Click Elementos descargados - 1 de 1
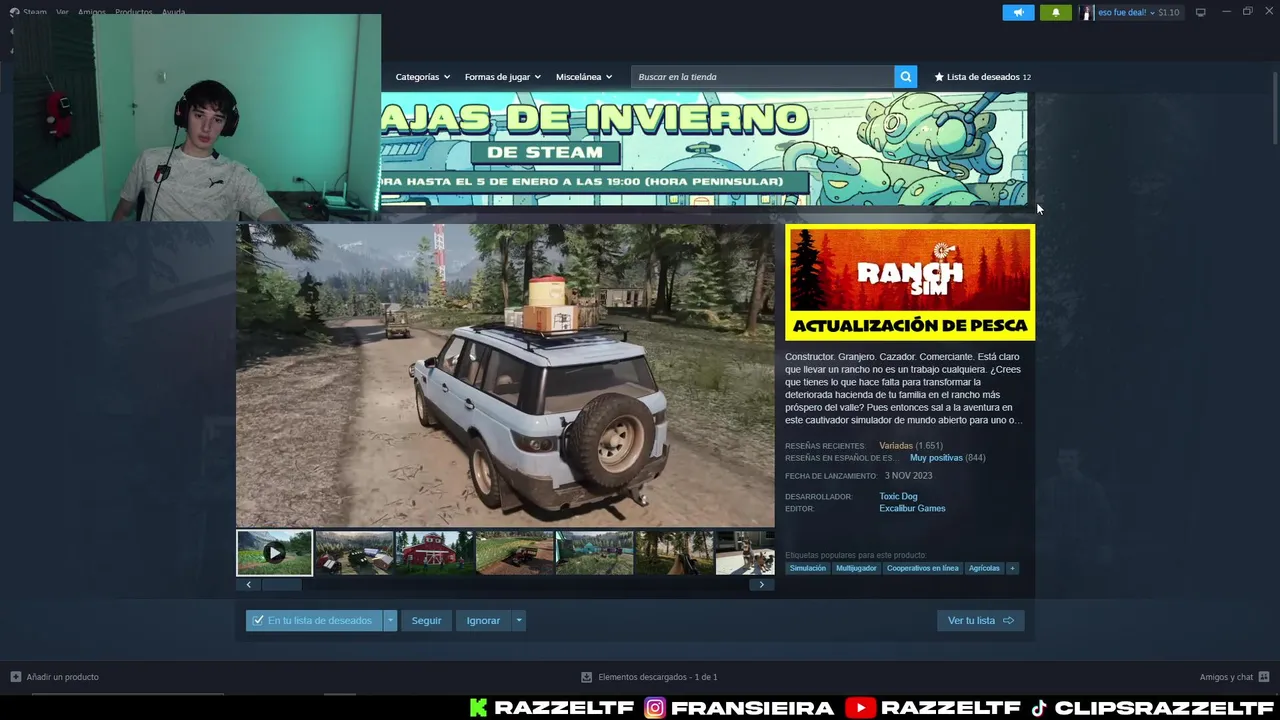Image resolution: width=1280 pixels, height=720 pixels. [658, 677]
